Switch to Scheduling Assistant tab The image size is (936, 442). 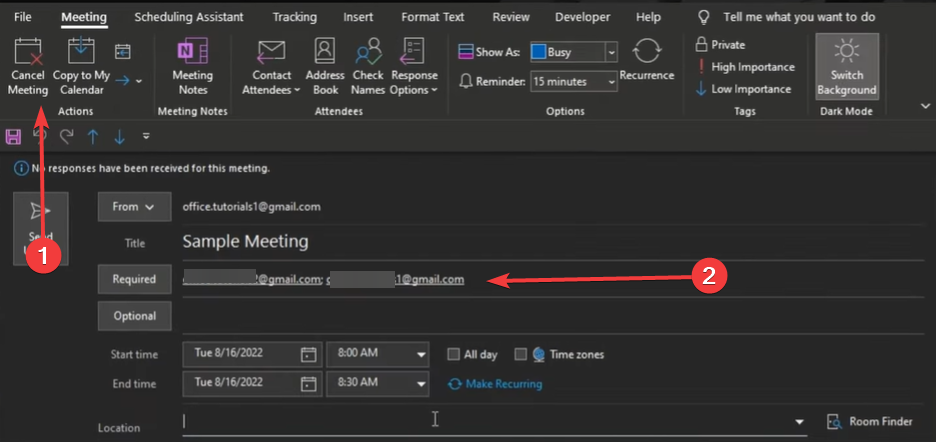(x=189, y=17)
